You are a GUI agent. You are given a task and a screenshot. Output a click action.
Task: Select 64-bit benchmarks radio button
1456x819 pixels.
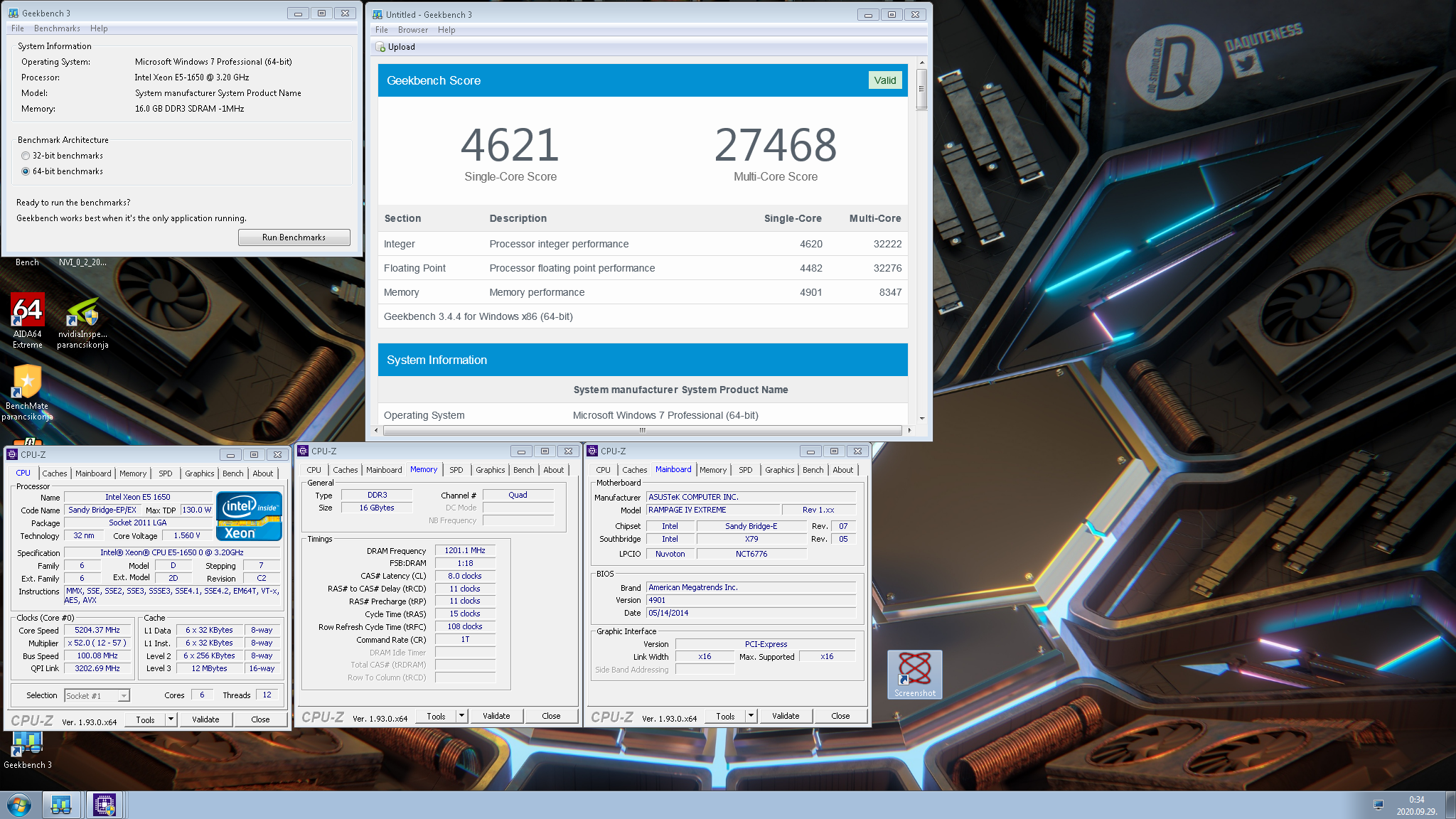[26, 171]
